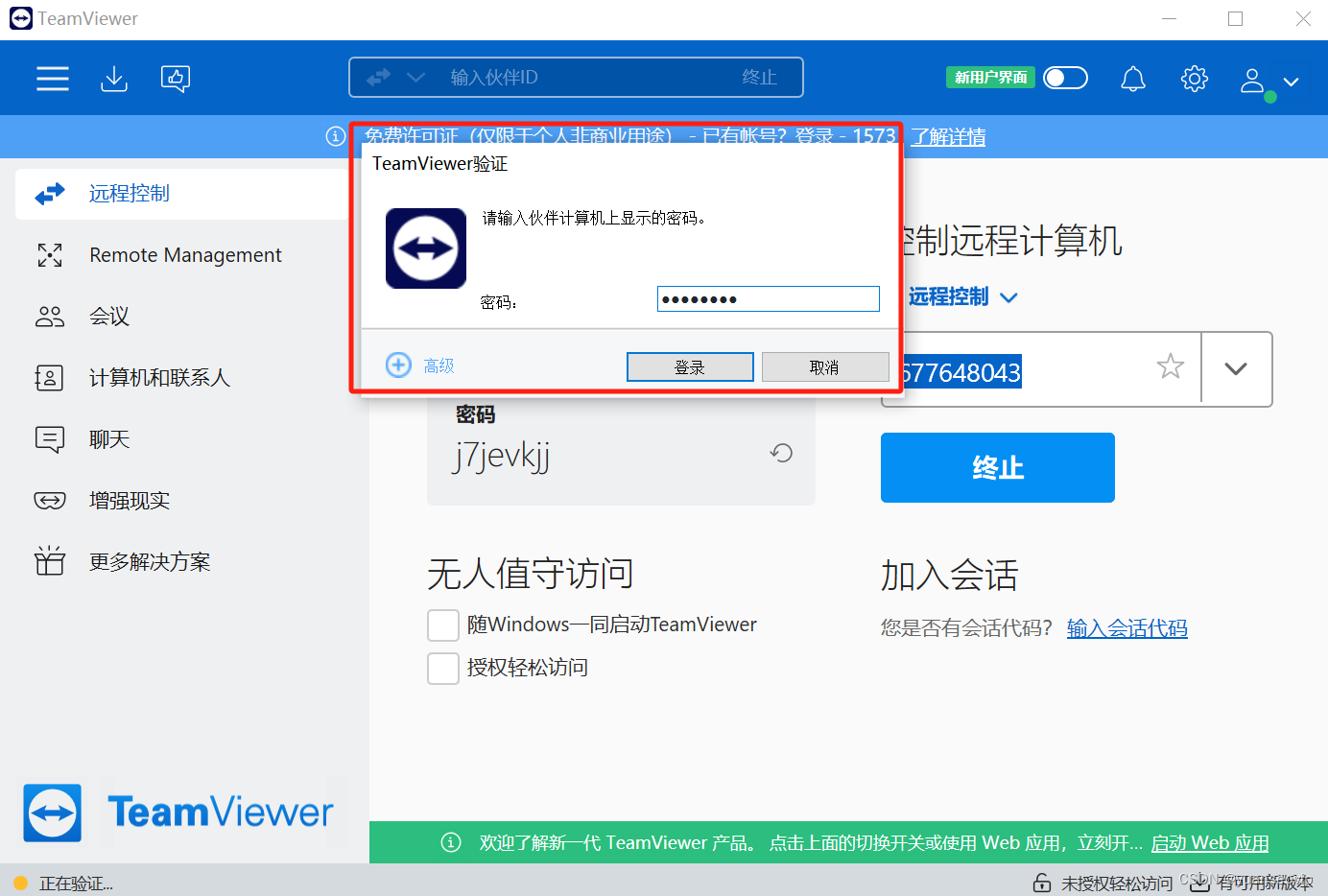Click 未授权轻松访问 in the status bar
Viewport: 1328px width, 896px height.
[1117, 884]
